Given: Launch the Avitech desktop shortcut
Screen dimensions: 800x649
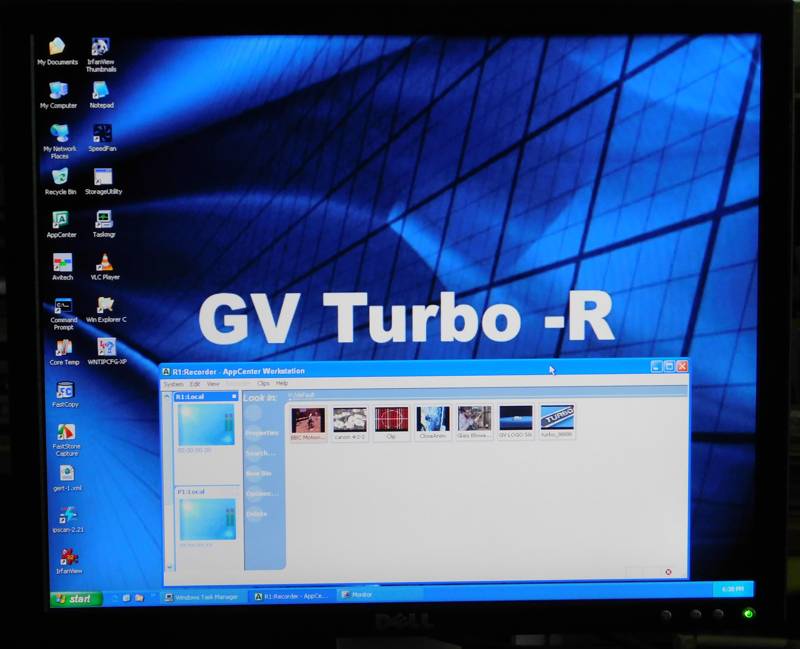Looking at the screenshot, I should pyautogui.click(x=63, y=267).
